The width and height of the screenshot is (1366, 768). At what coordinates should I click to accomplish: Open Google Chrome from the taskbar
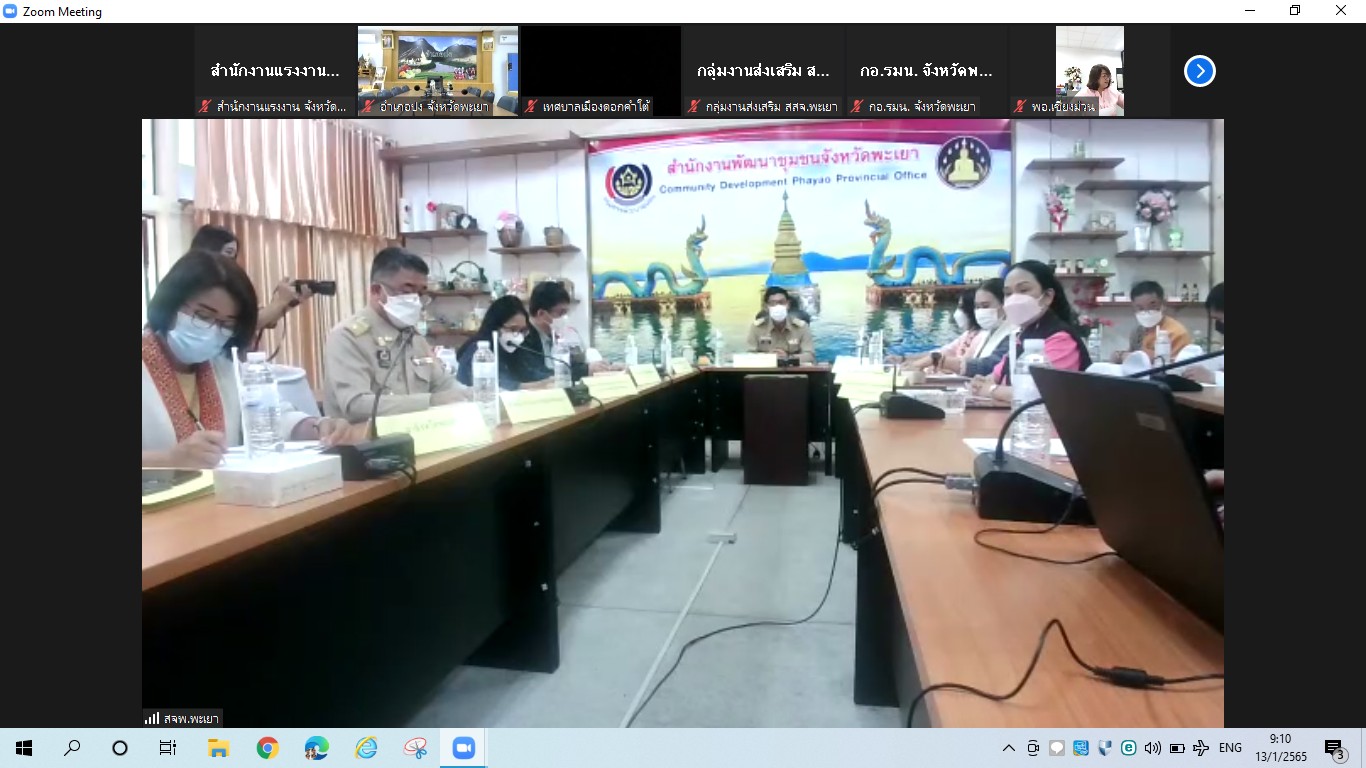(x=267, y=748)
